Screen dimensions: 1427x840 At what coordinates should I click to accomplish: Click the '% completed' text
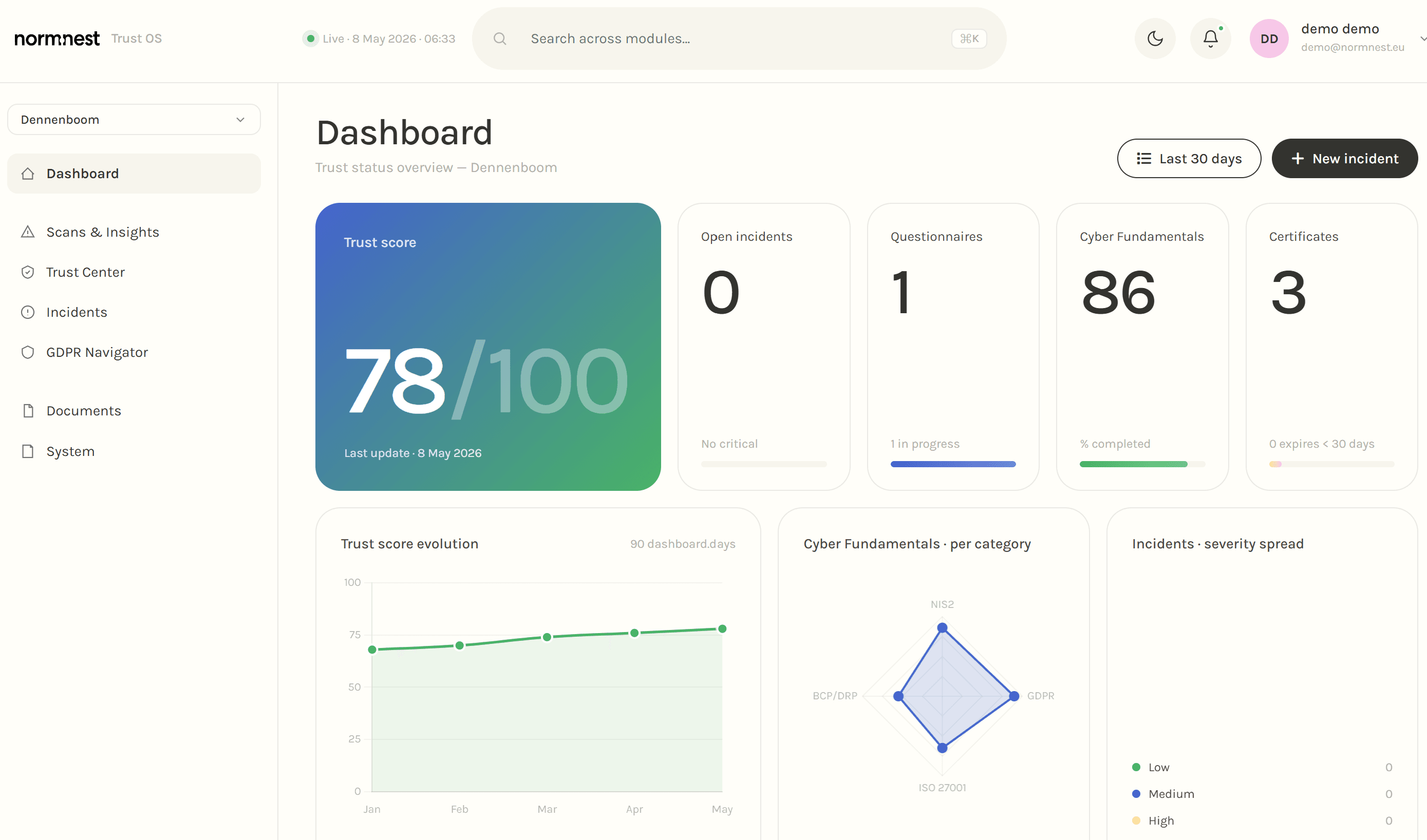click(x=1115, y=444)
